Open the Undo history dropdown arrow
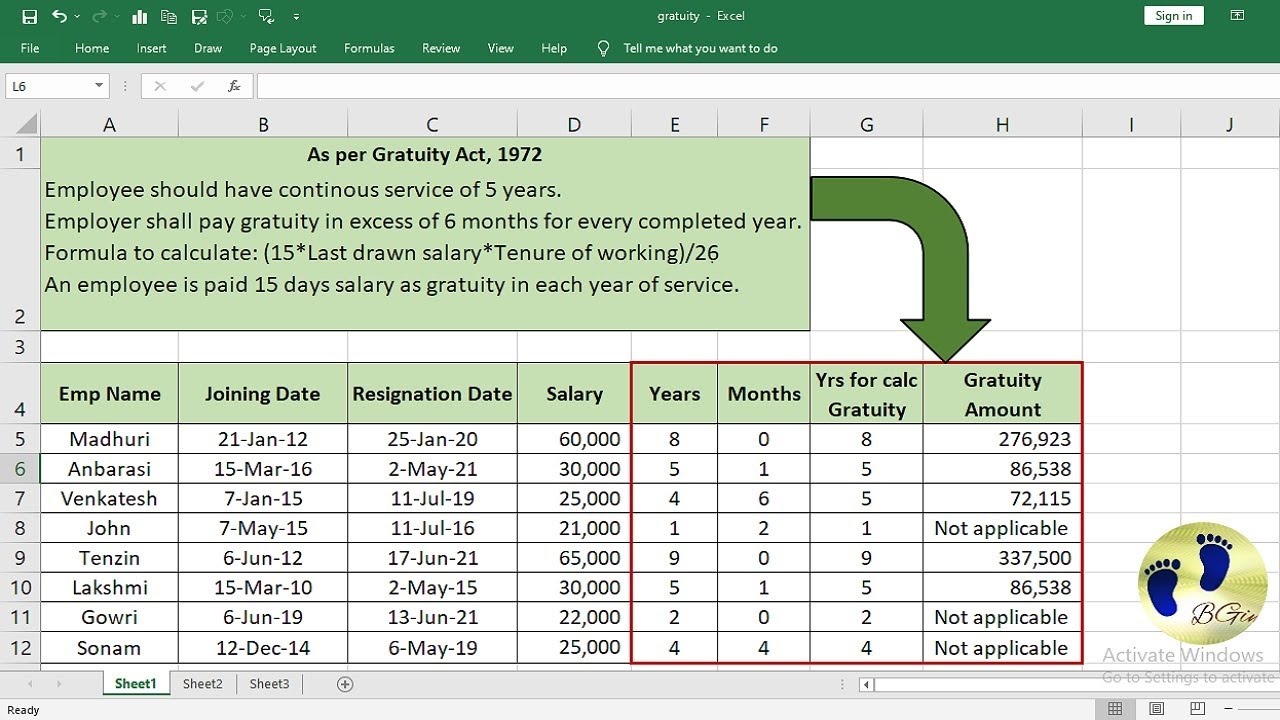Image resolution: width=1280 pixels, height=720 pixels. tap(78, 17)
